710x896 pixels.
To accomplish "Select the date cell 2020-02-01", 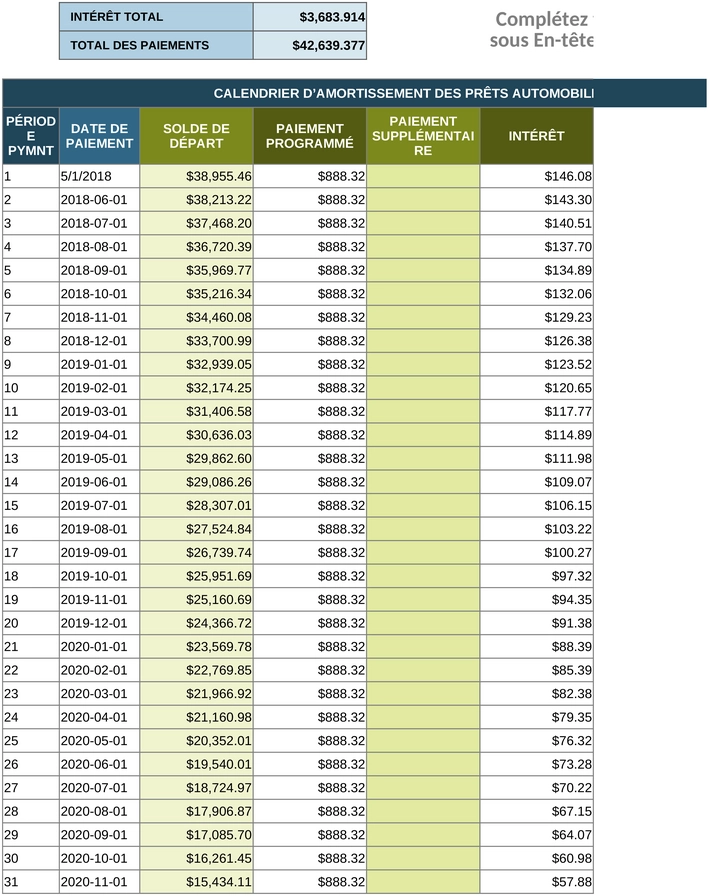I will tap(99, 670).
